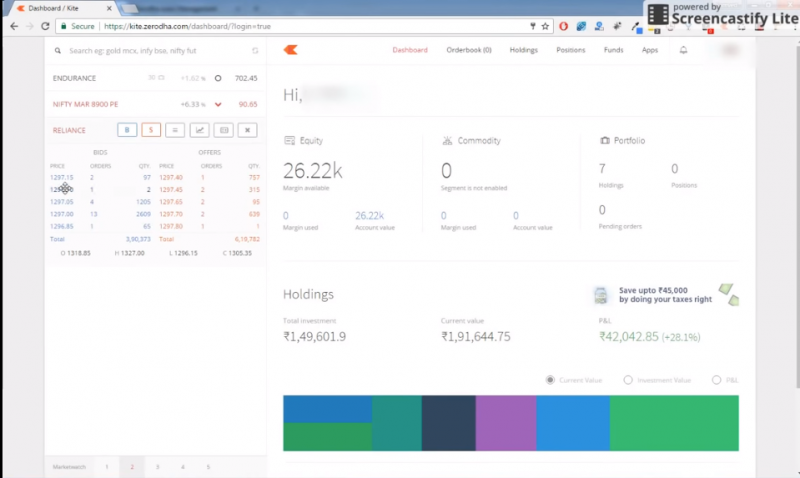Click the teal segment of holdings chart
The image size is (800, 478).
pyautogui.click(x=396, y=423)
